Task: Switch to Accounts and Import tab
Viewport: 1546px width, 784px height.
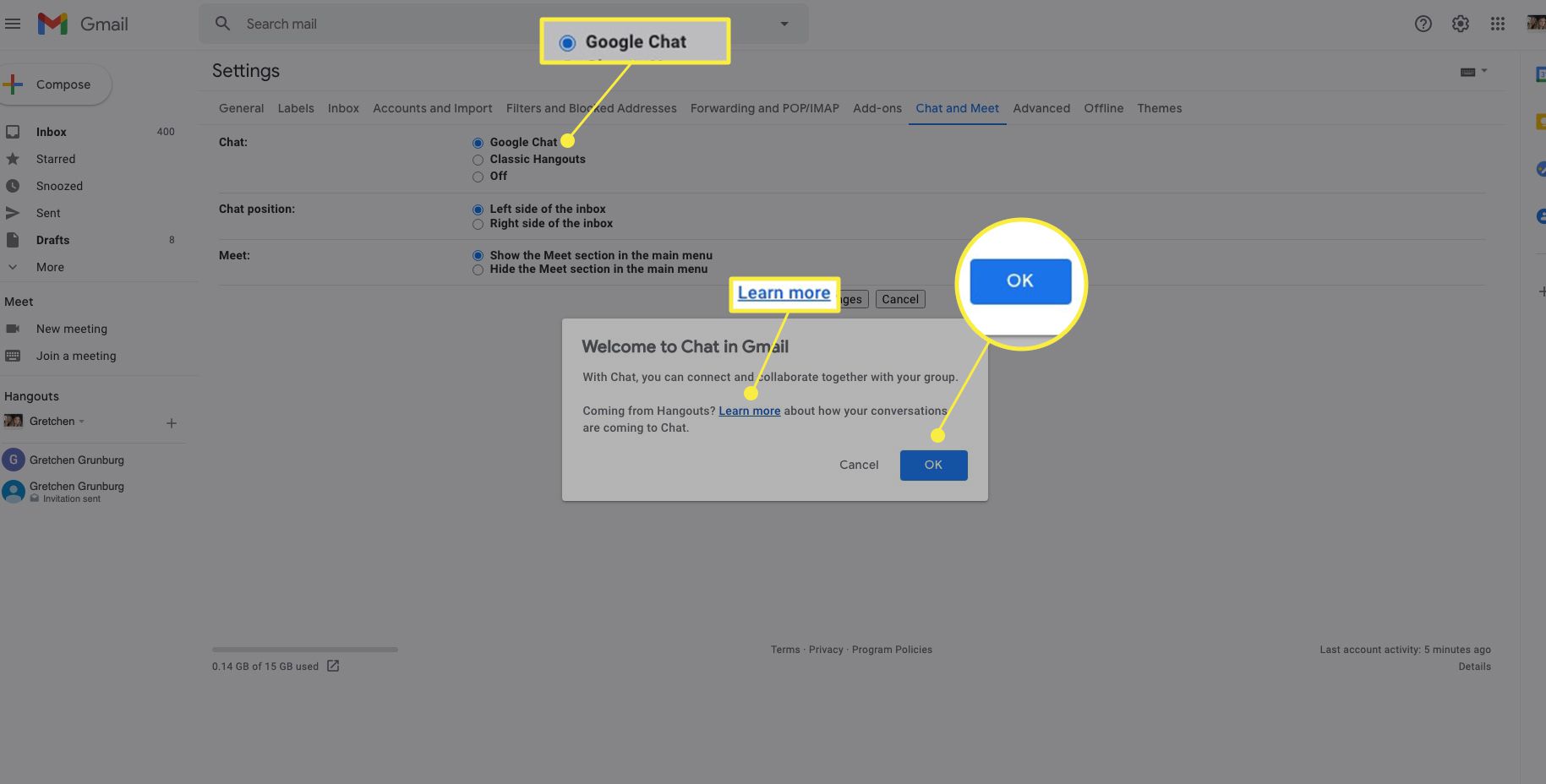Action: pyautogui.click(x=432, y=108)
